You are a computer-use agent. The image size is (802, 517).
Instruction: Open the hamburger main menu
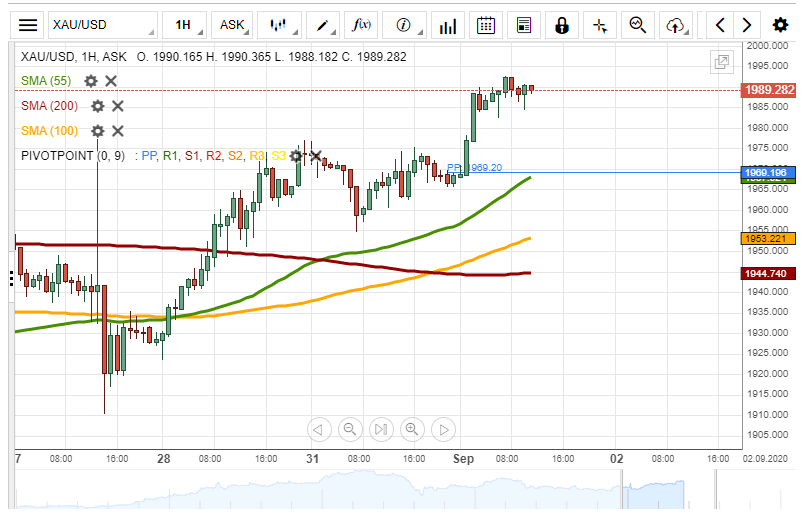coord(28,25)
